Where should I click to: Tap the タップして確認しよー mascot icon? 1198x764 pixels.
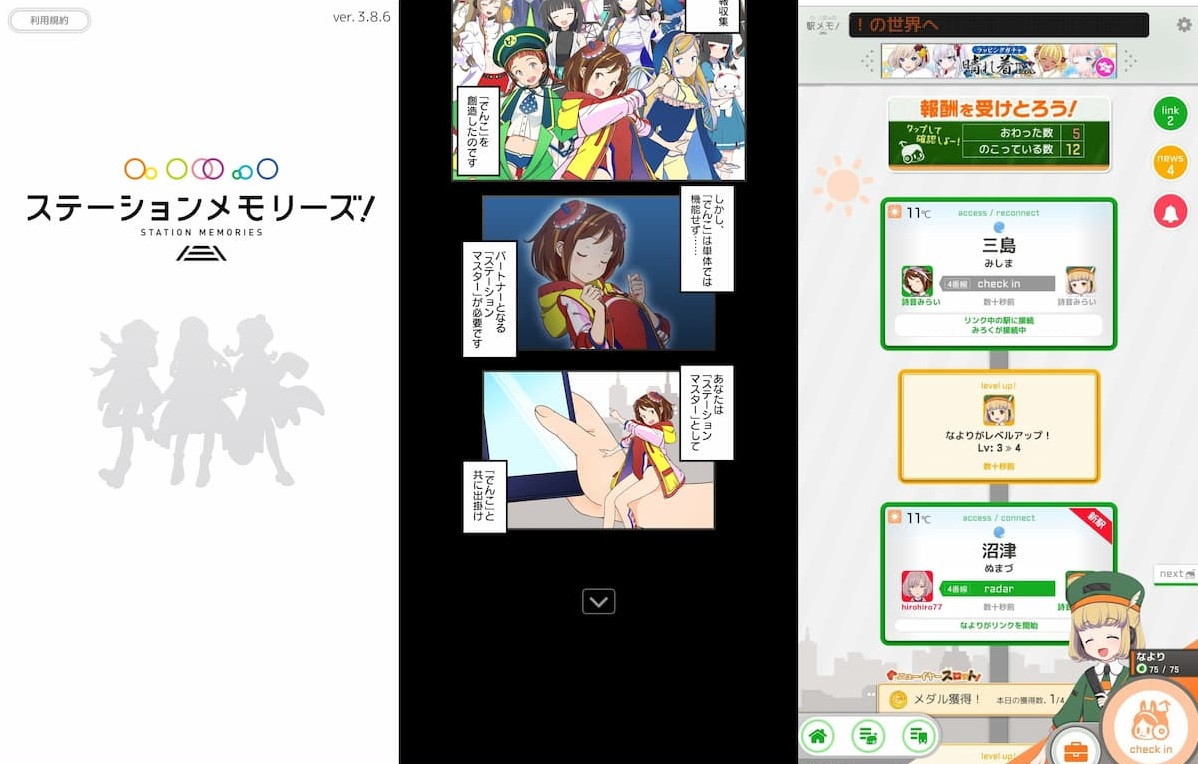[x=912, y=154]
